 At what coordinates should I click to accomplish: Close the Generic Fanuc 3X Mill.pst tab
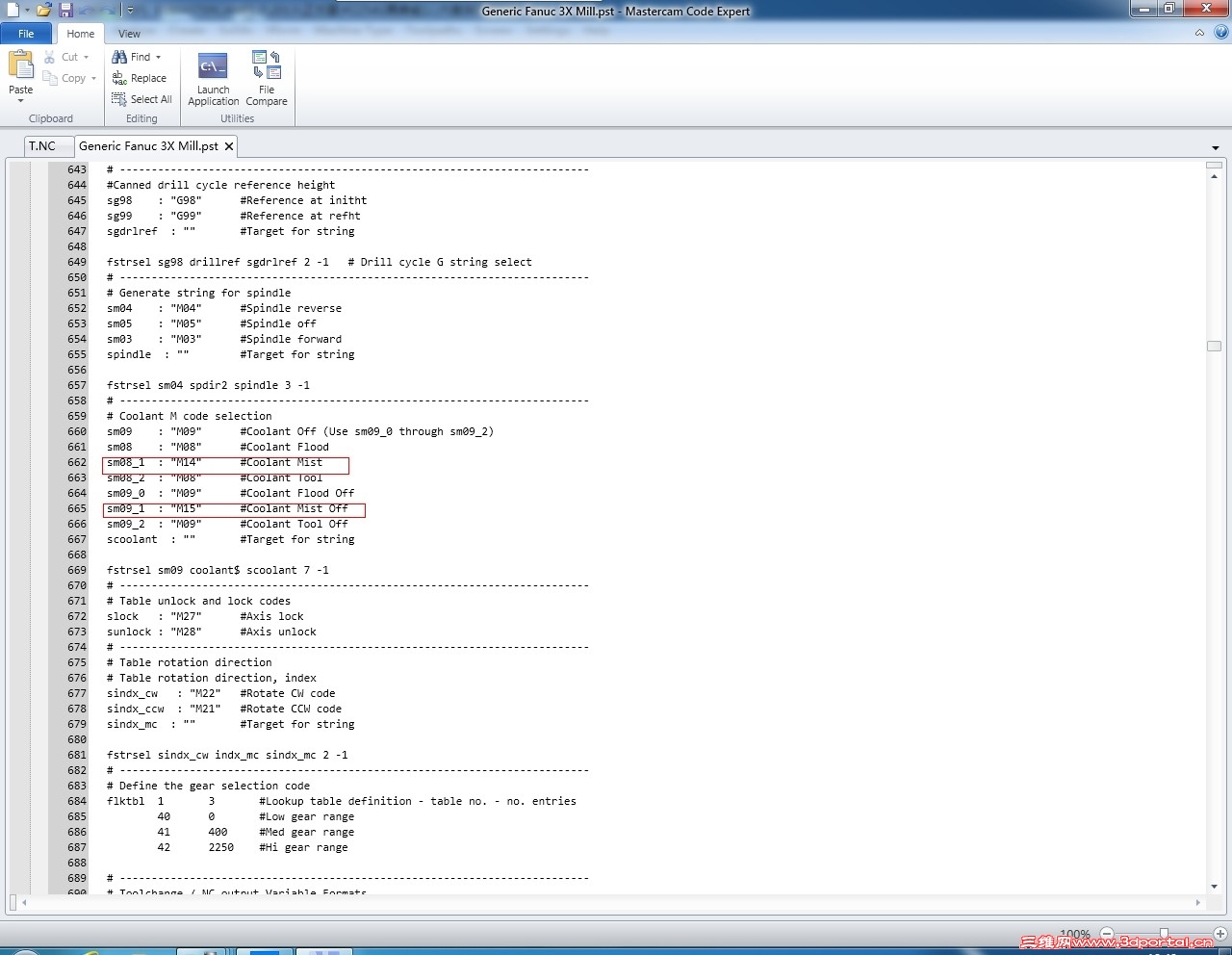pos(229,146)
